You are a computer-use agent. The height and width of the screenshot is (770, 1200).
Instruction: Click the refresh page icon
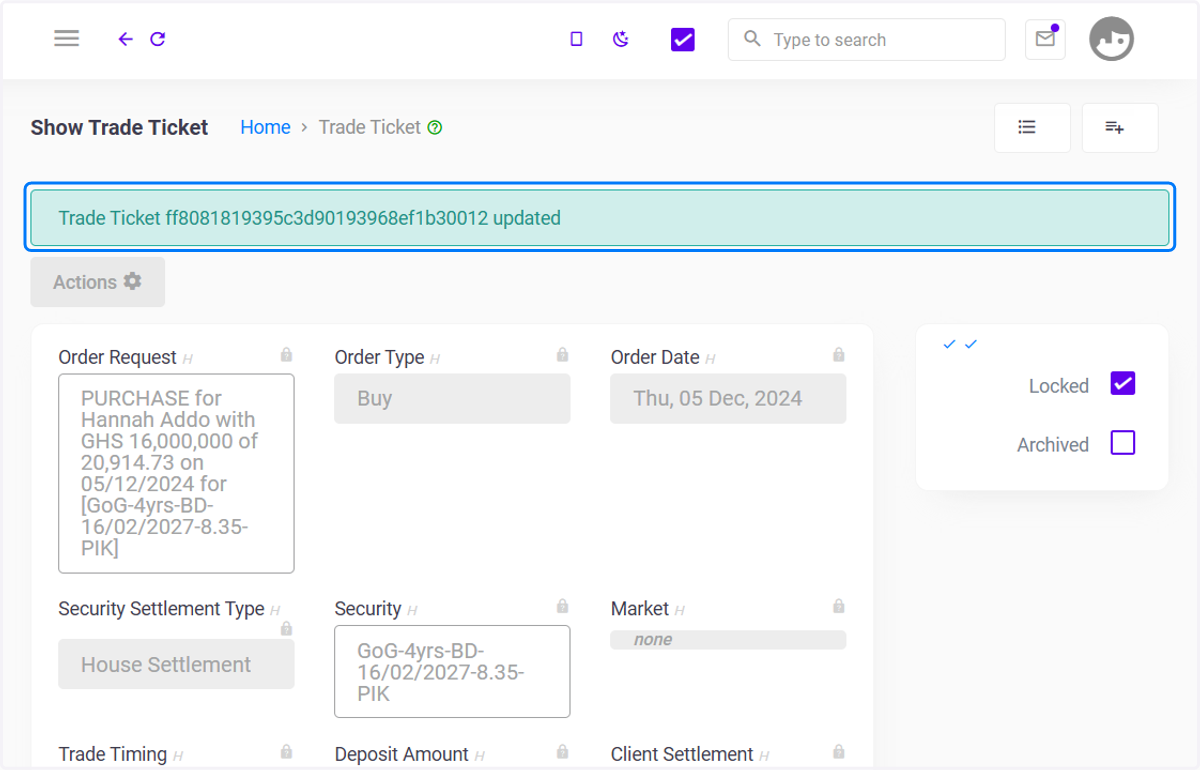pyautogui.click(x=158, y=39)
